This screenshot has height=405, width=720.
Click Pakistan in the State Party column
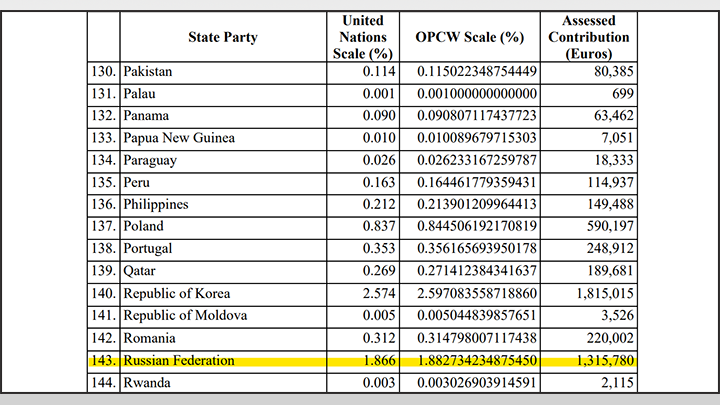point(149,72)
